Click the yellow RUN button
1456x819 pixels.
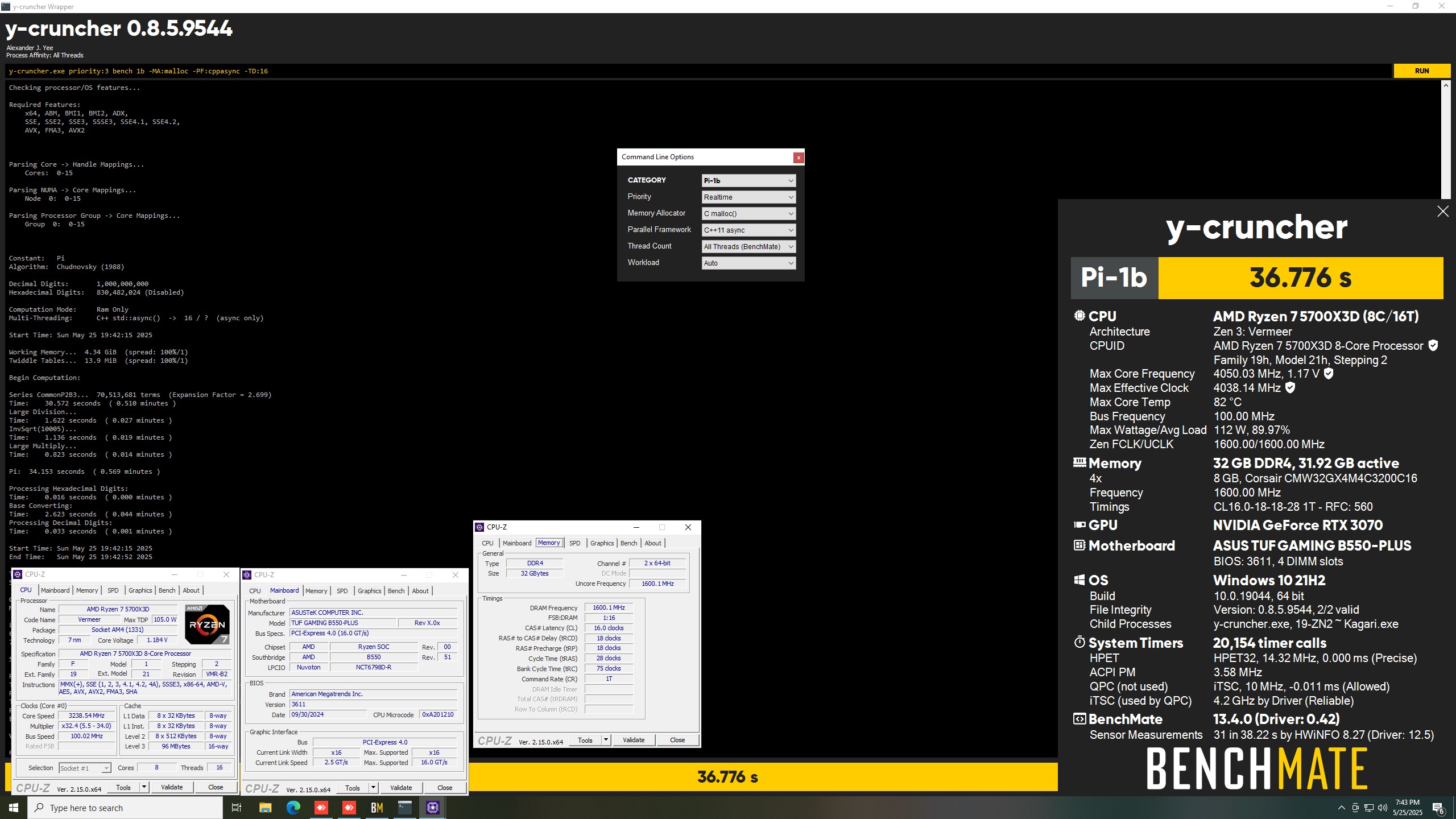point(1422,71)
